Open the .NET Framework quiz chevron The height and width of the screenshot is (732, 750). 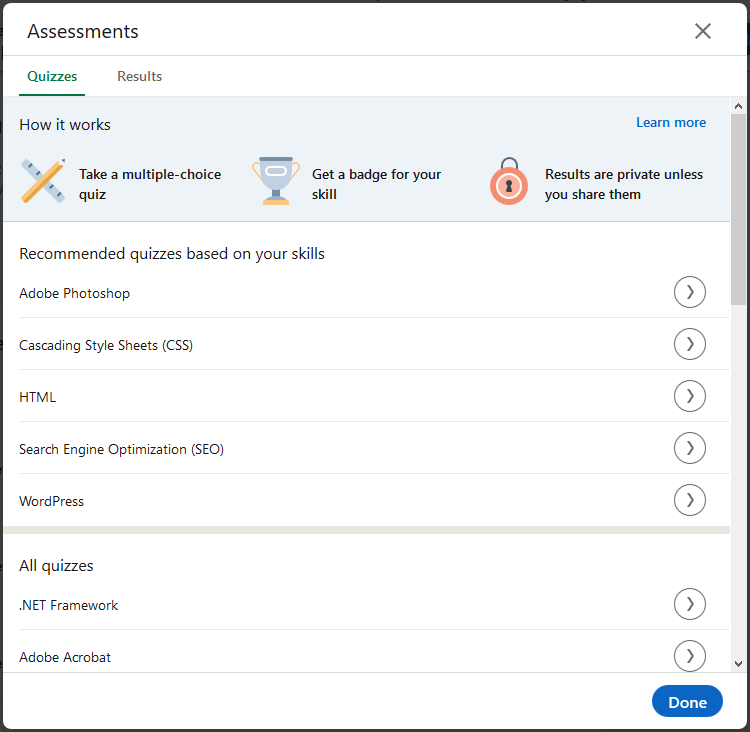pyautogui.click(x=690, y=604)
